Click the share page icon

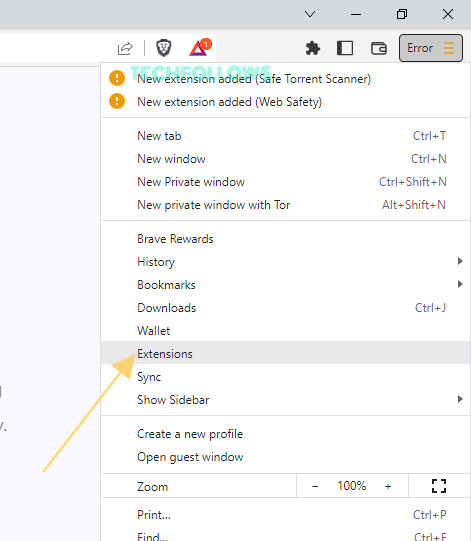click(x=125, y=48)
